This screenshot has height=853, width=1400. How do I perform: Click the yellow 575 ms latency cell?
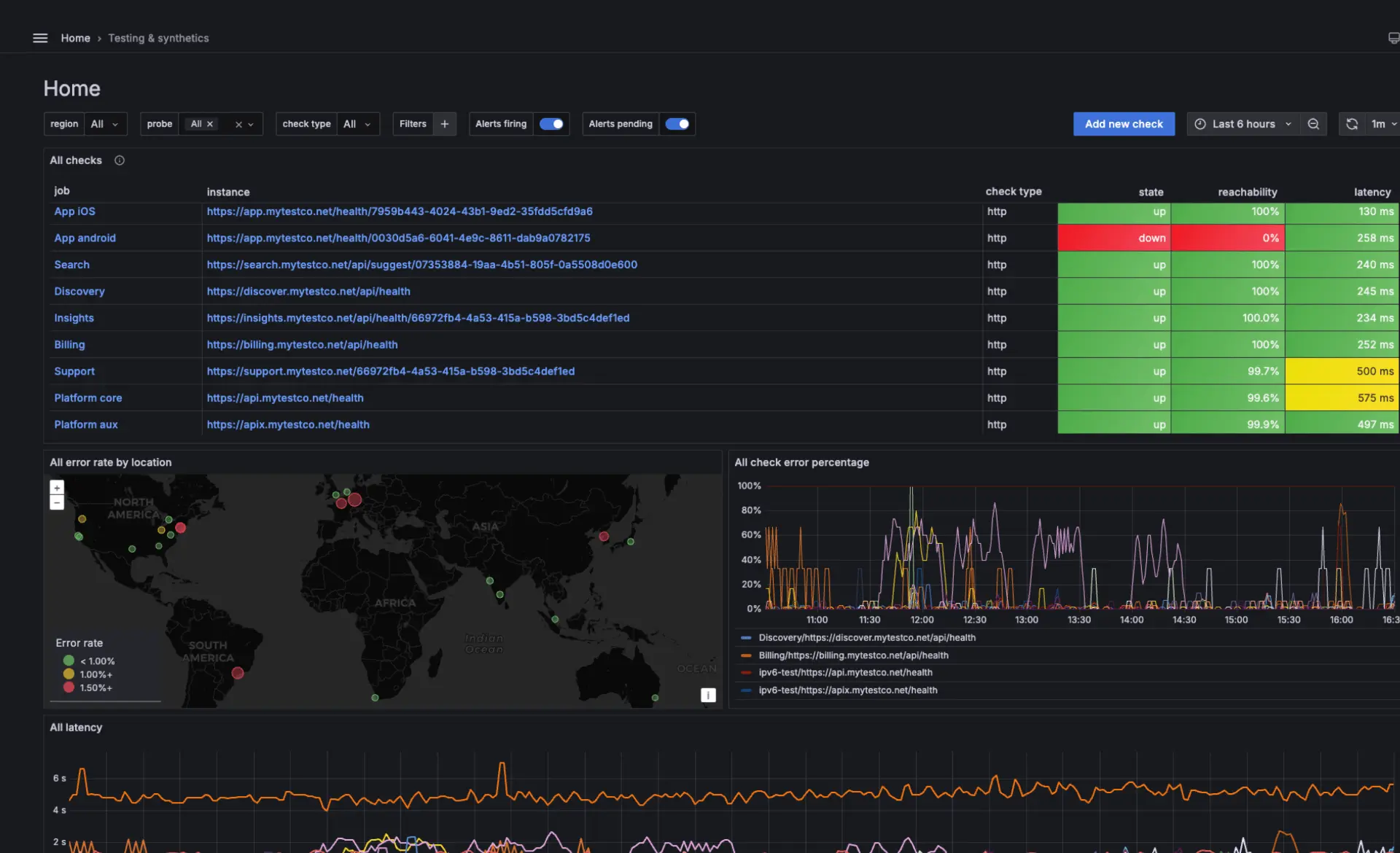pyautogui.click(x=1342, y=398)
